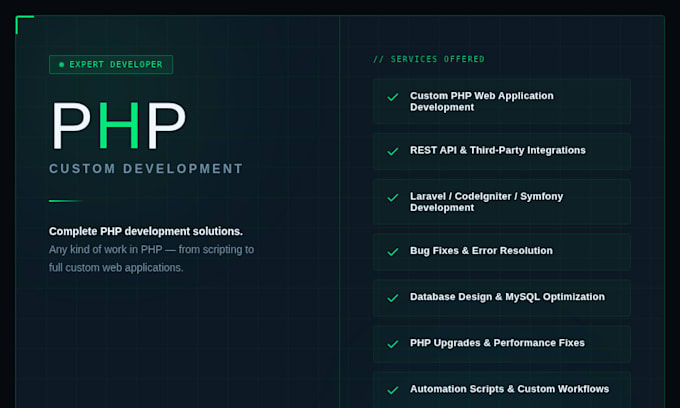Click the Expert Developer badge
Viewport: 680px width, 408px height.
pos(111,65)
